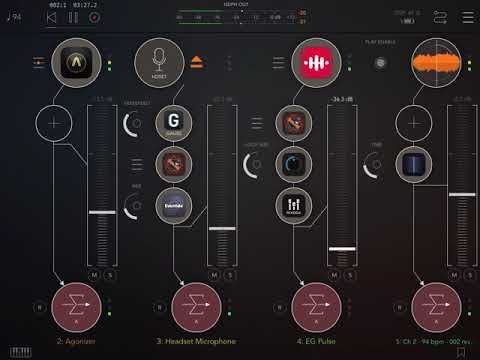
Task: Mute the Headset Microphone channel
Action: [x=215, y=275]
